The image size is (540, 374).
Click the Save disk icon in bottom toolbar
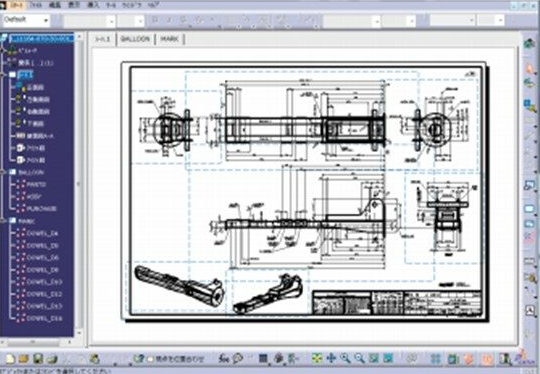[38, 359]
